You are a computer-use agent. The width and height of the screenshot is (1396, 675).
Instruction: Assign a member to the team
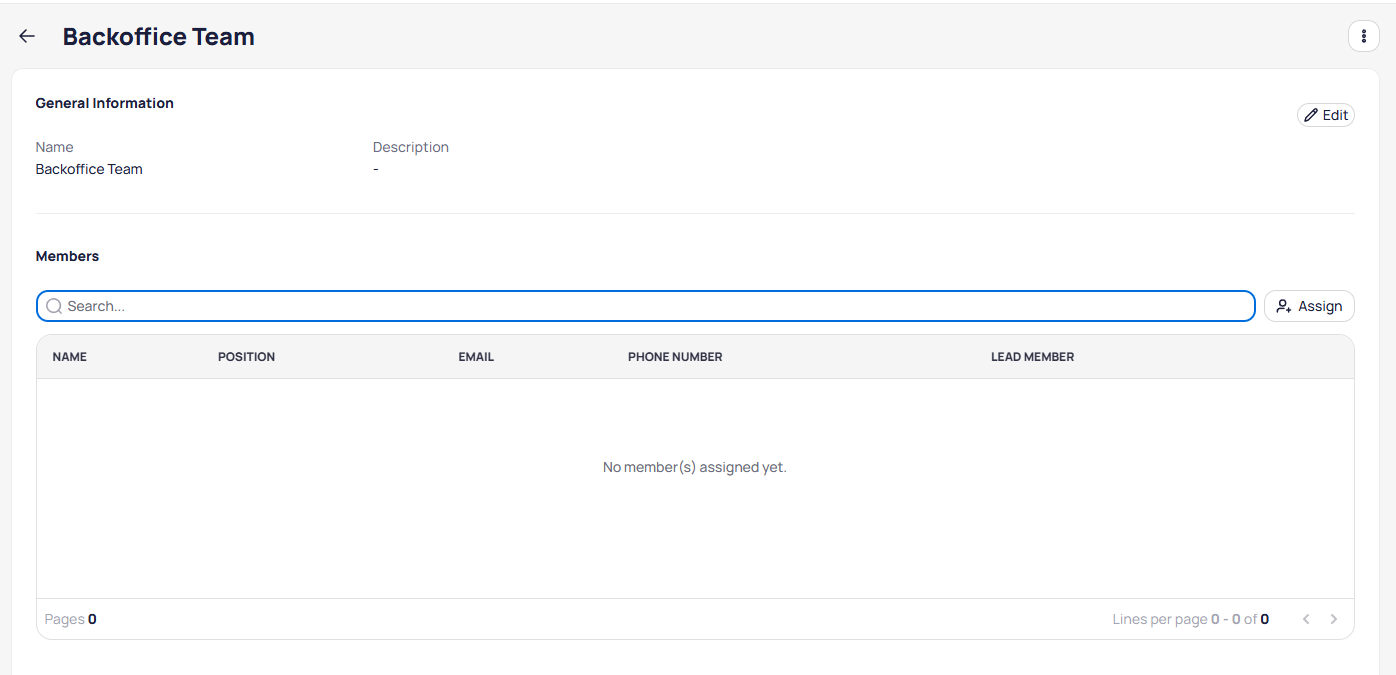click(x=1309, y=306)
